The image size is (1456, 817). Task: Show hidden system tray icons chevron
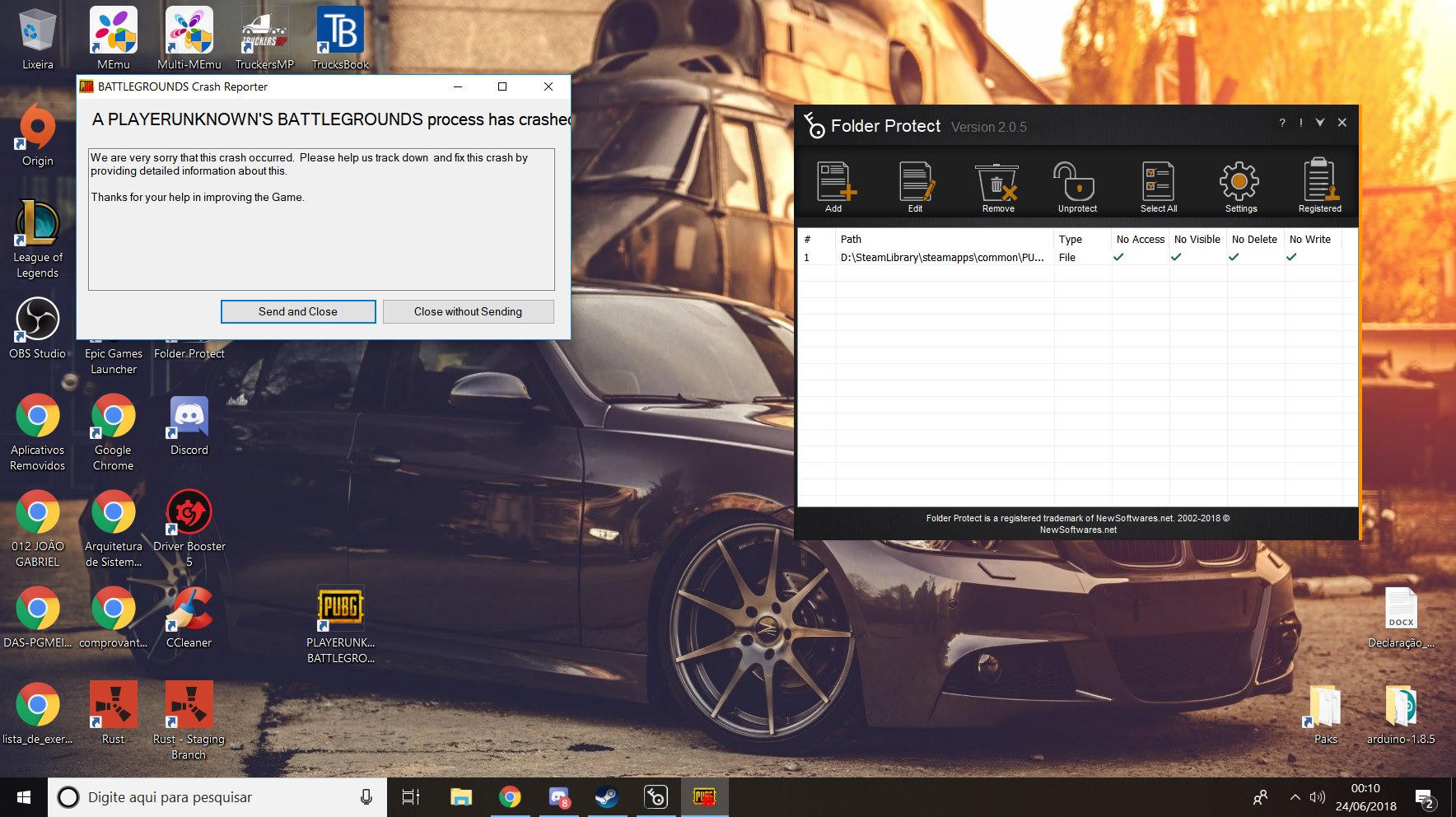click(x=1295, y=797)
